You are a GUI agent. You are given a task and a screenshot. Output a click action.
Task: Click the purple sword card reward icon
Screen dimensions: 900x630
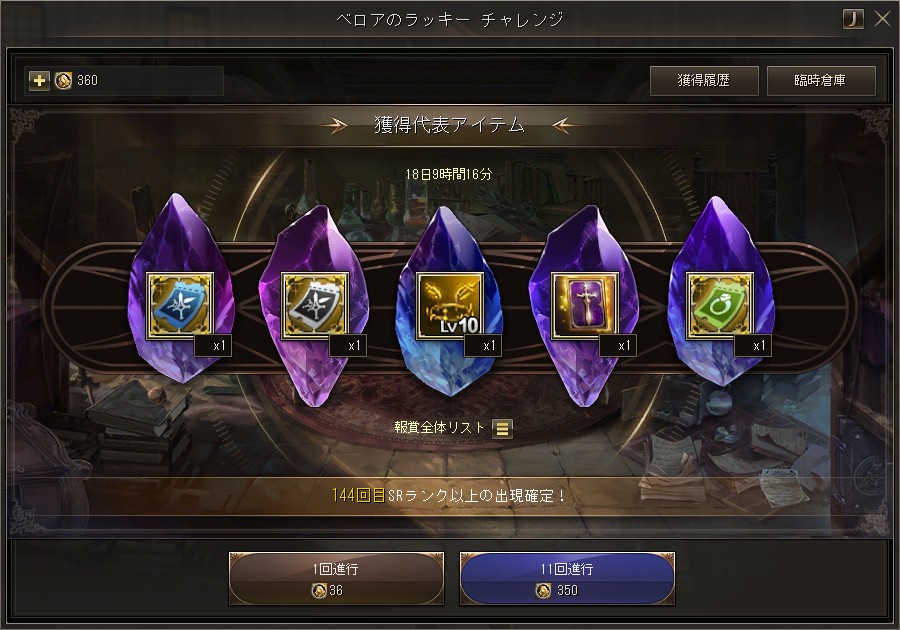pyautogui.click(x=585, y=305)
